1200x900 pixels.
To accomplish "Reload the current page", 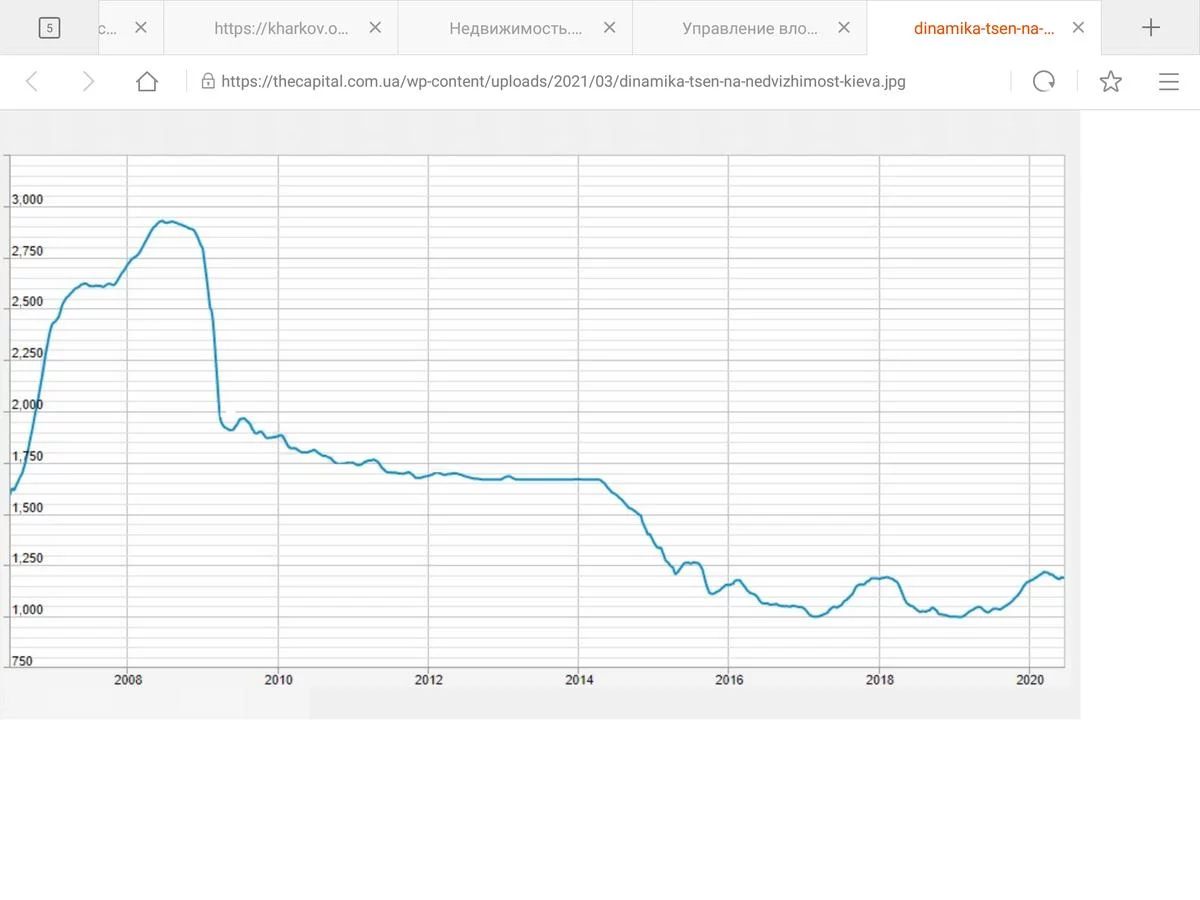I will [x=1044, y=82].
